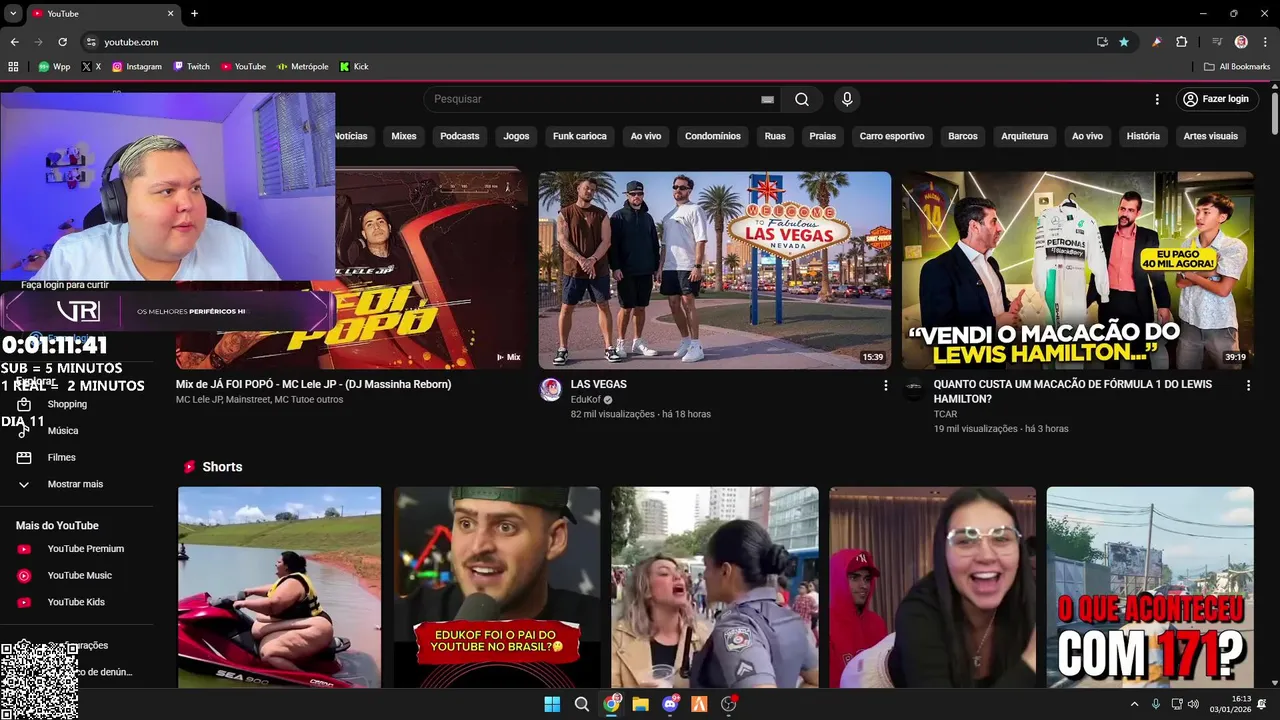The image size is (1280, 720).
Task: Open the Chrome extensions puzzle icon
Action: (1181, 42)
